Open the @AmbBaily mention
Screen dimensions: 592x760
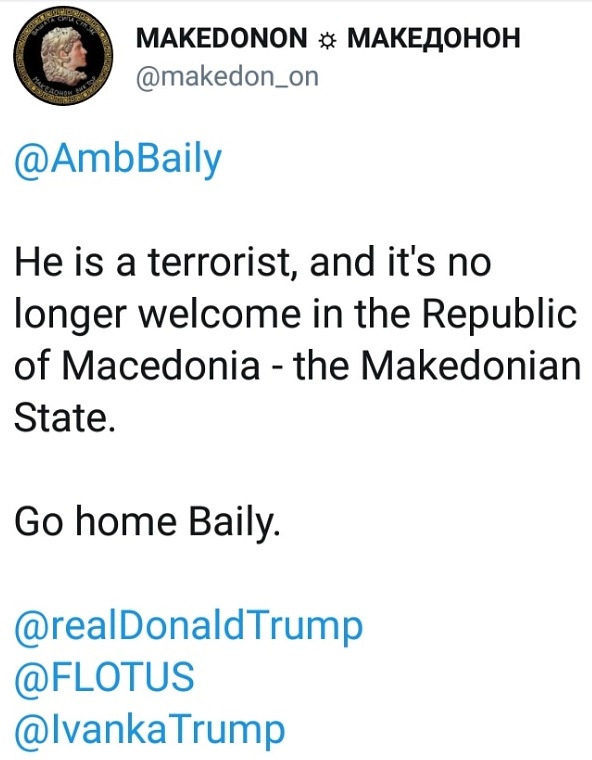coord(118,160)
